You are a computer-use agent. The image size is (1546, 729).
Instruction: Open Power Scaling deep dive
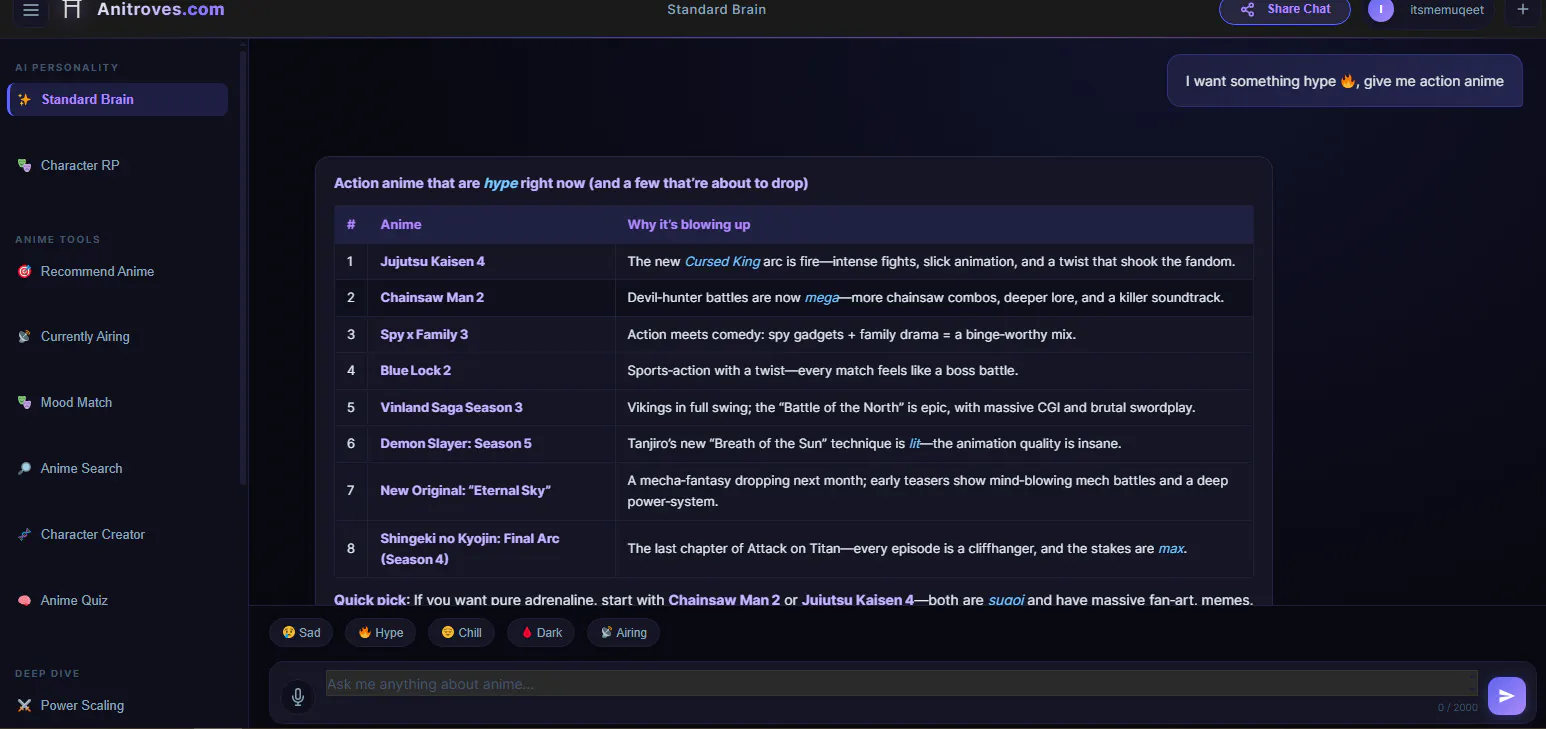(118, 706)
